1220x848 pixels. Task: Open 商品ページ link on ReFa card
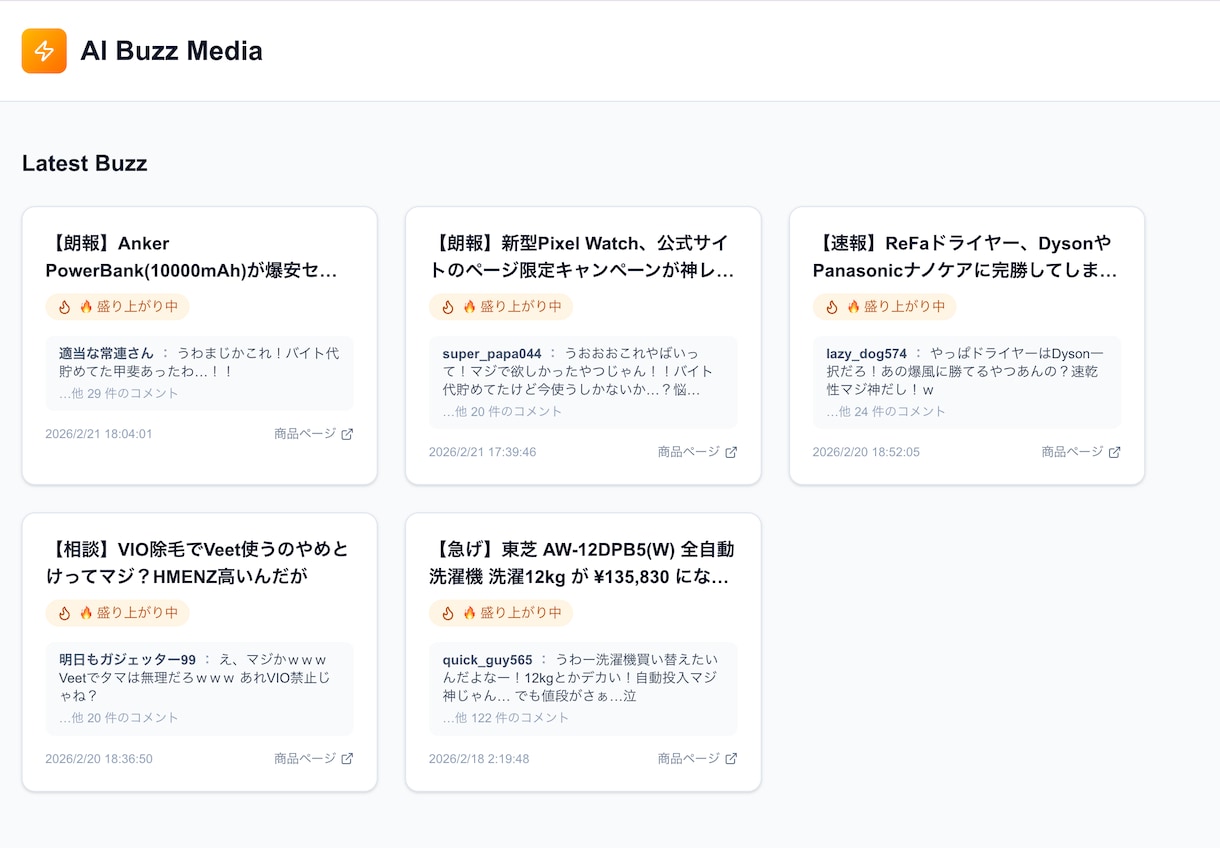pyautogui.click(x=1081, y=452)
